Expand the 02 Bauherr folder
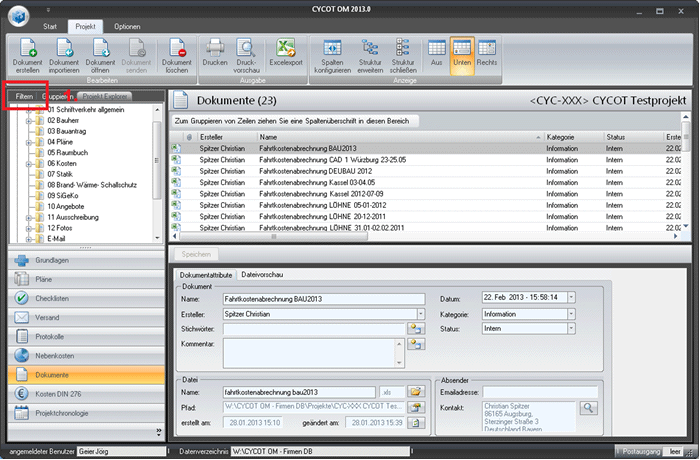700x460 pixels. coord(28,121)
